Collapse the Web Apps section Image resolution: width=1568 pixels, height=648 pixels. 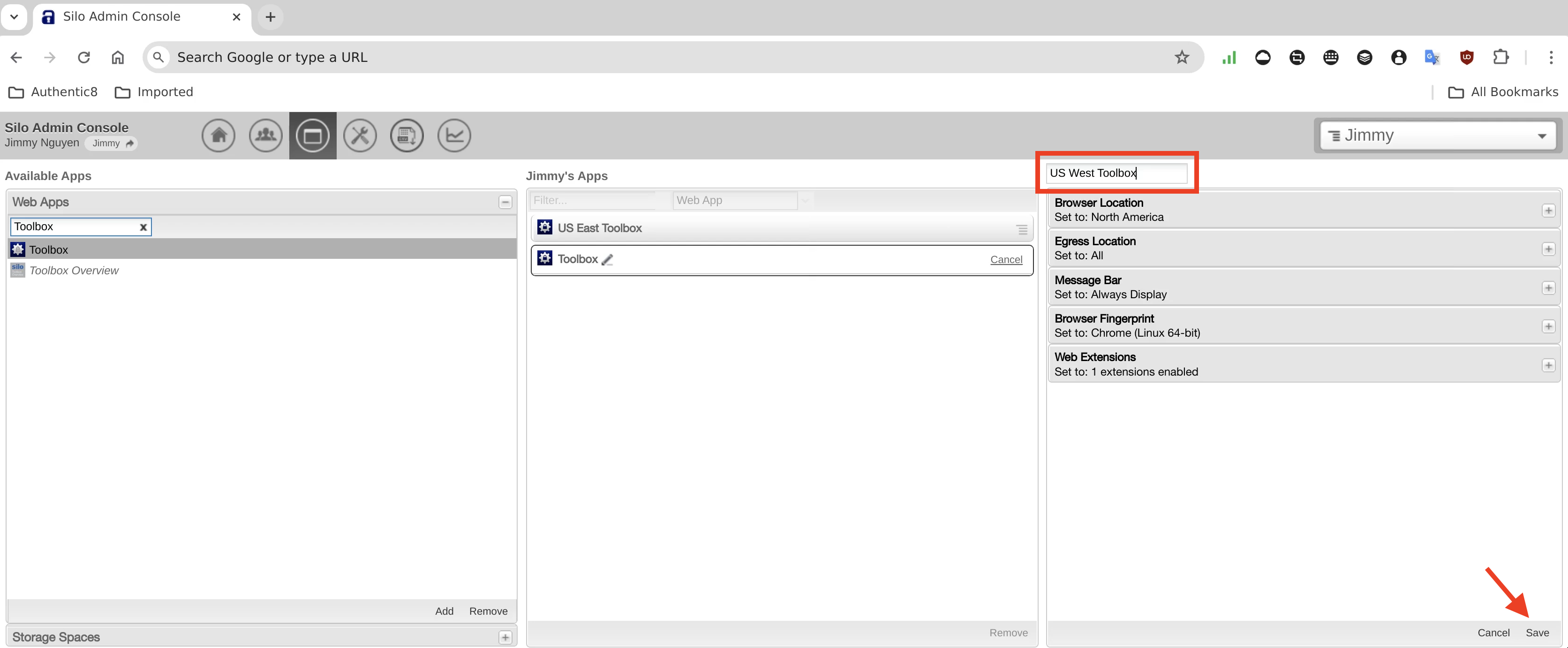505,202
